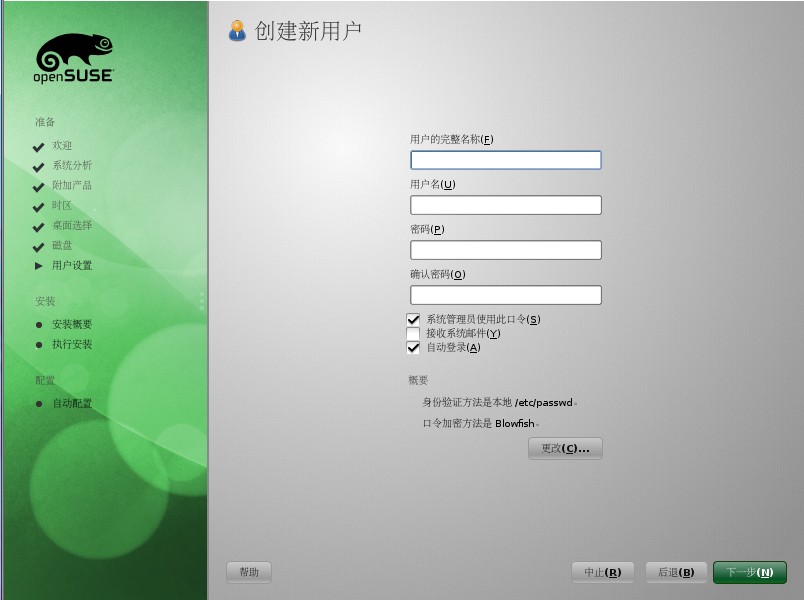Click the openSUSE chameleon logo
This screenshot has width=804, height=600.
[74, 58]
